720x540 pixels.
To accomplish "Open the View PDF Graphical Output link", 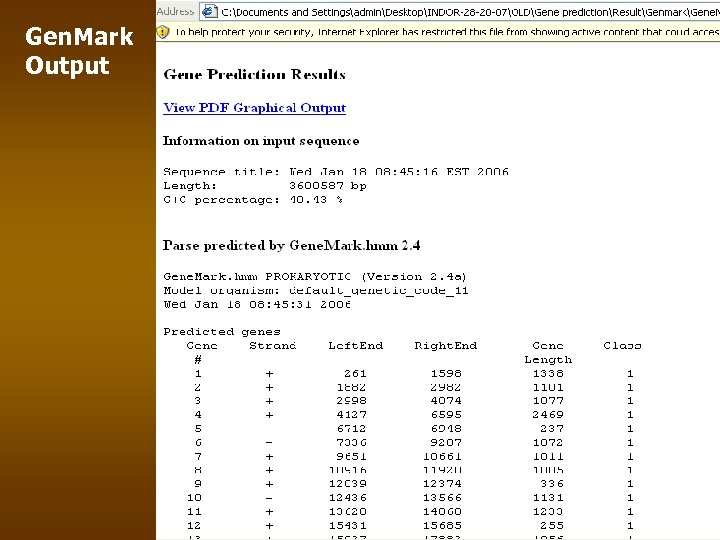I will click(254, 108).
